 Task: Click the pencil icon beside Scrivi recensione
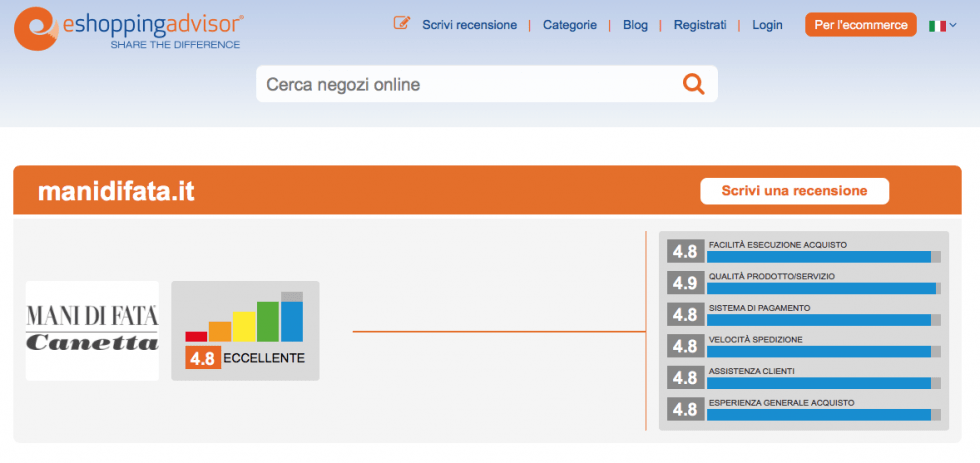tap(402, 24)
